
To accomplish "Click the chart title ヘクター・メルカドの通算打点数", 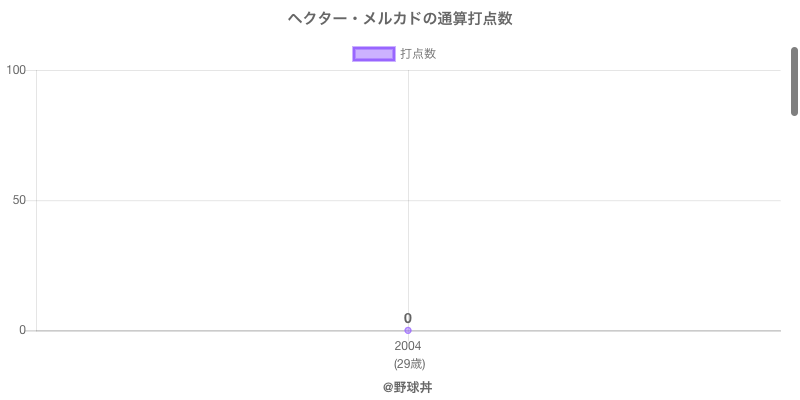I will pos(400,19).
